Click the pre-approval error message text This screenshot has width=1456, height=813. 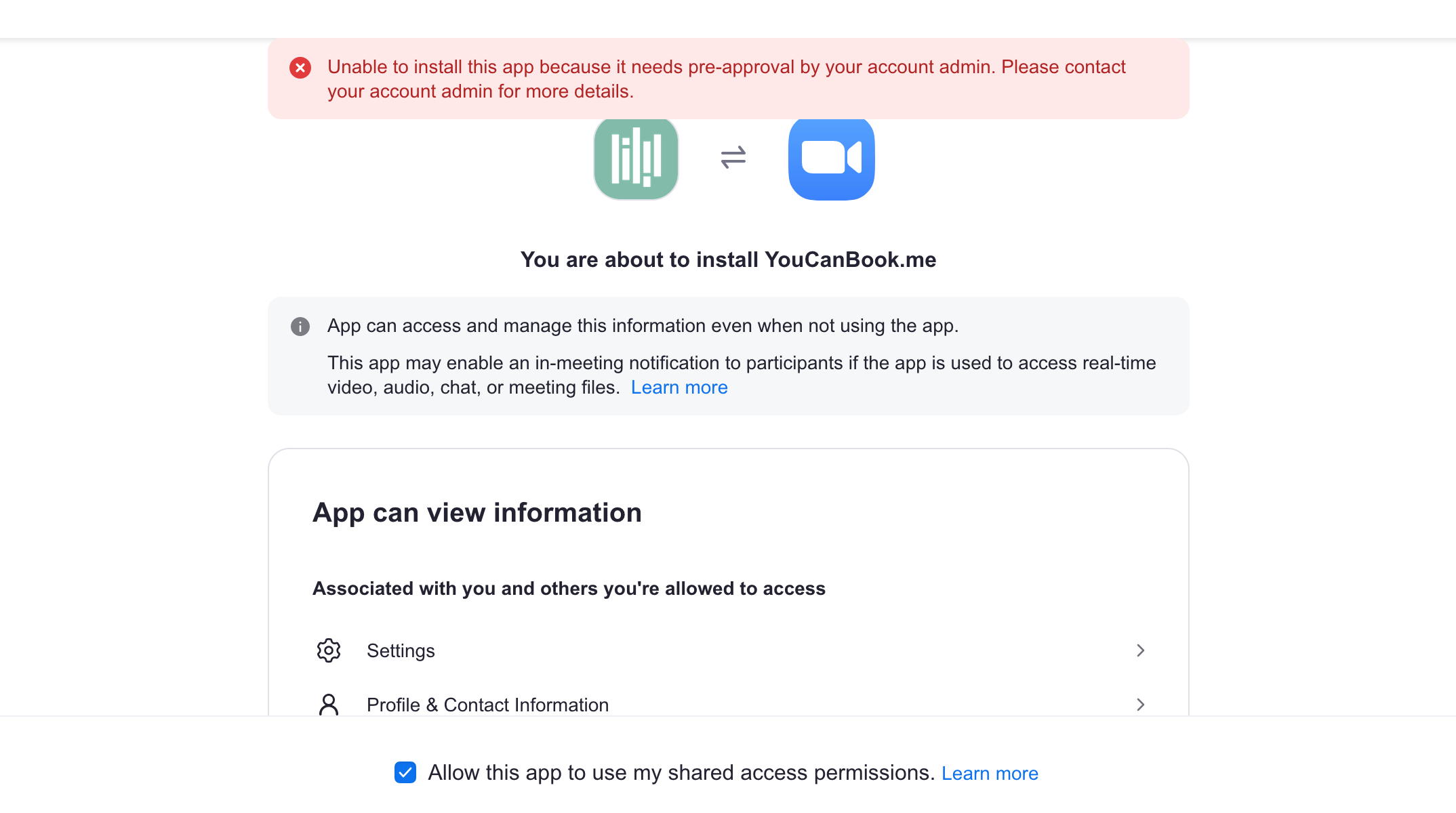coord(726,79)
